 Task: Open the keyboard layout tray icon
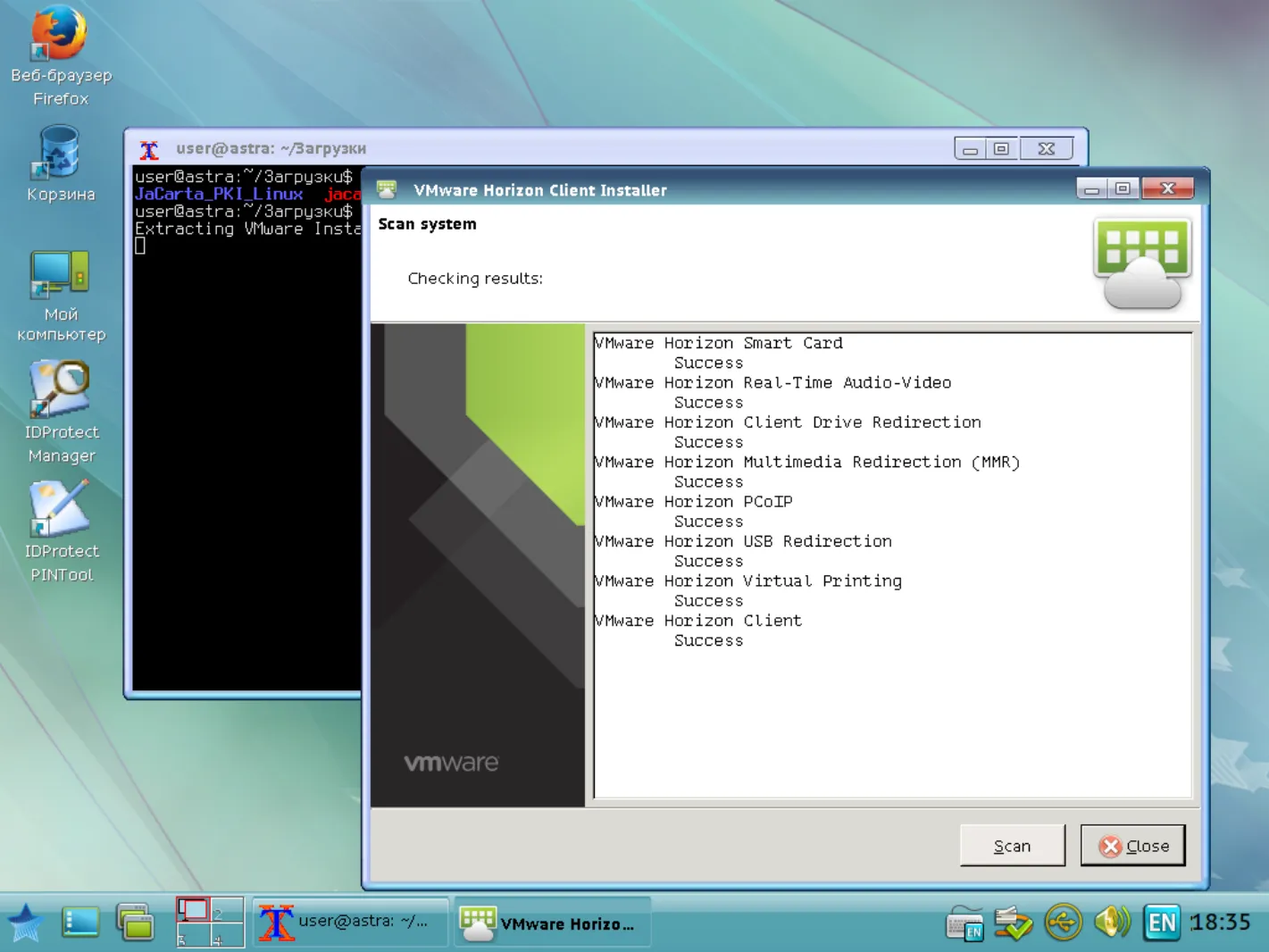(x=965, y=923)
